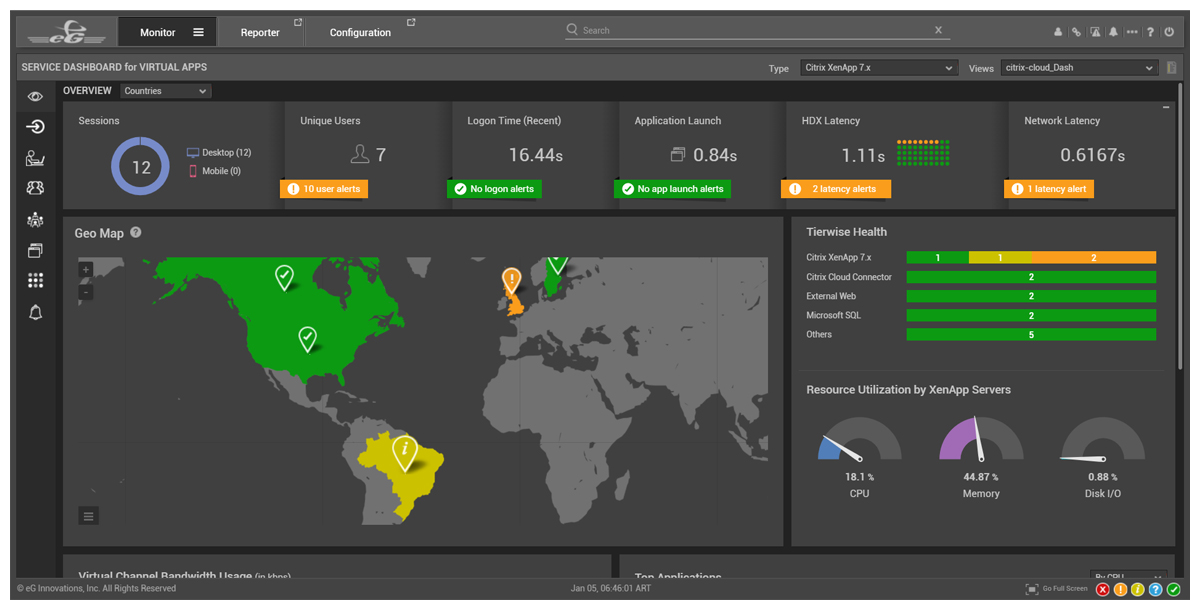
Task: Open the stacked windows sidebar icon
Action: point(35,250)
